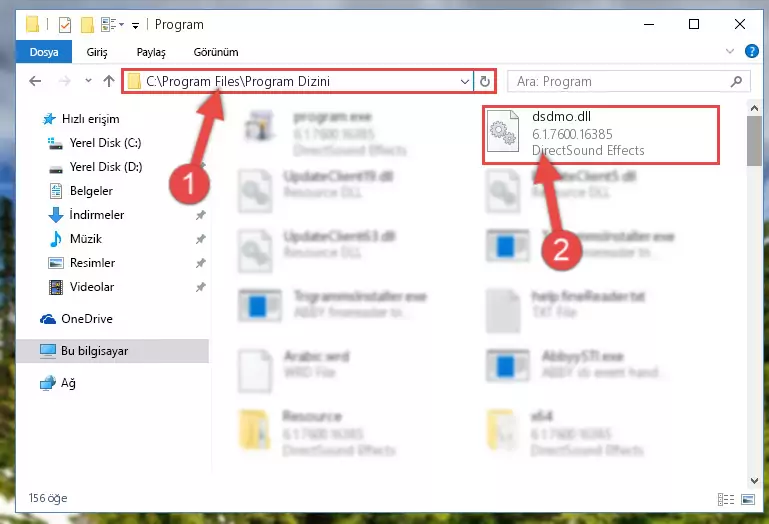Switch to details view in status bar
This screenshot has width=769, height=524.
(725, 499)
